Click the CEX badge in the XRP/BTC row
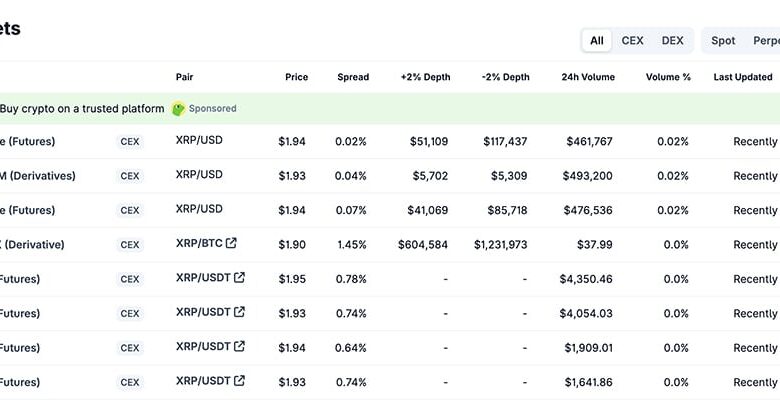The width and height of the screenshot is (780, 409). tap(130, 245)
